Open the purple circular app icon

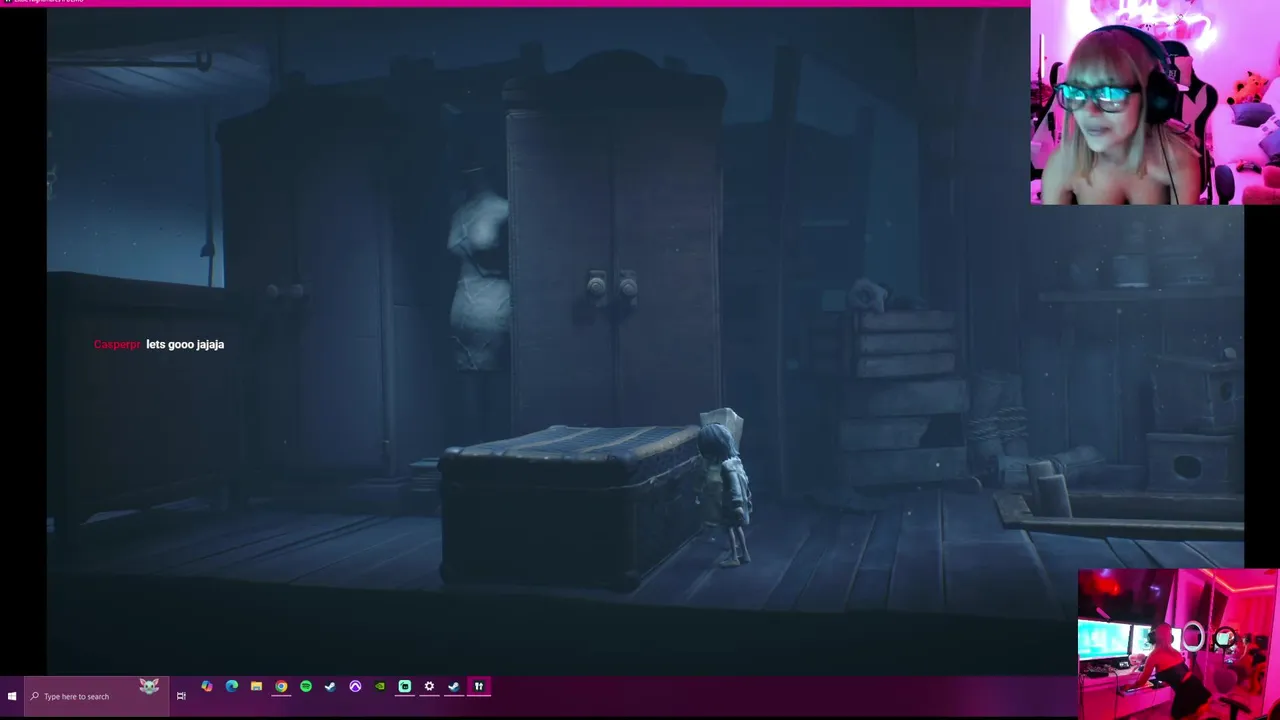355,686
